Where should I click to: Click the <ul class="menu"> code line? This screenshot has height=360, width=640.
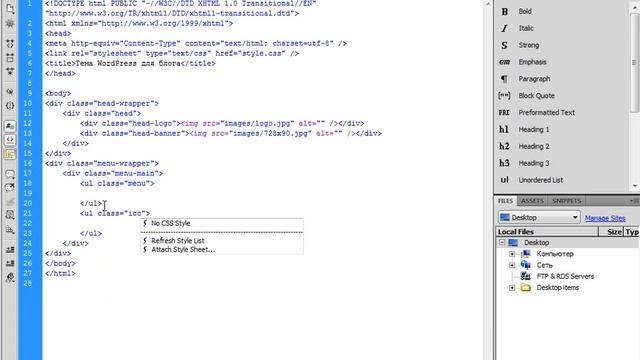click(117, 183)
